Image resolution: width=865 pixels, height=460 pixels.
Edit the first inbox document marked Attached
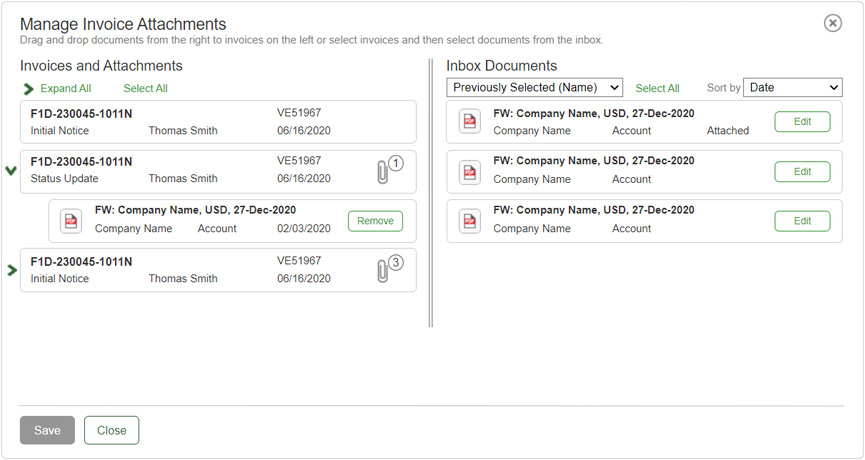coord(802,122)
